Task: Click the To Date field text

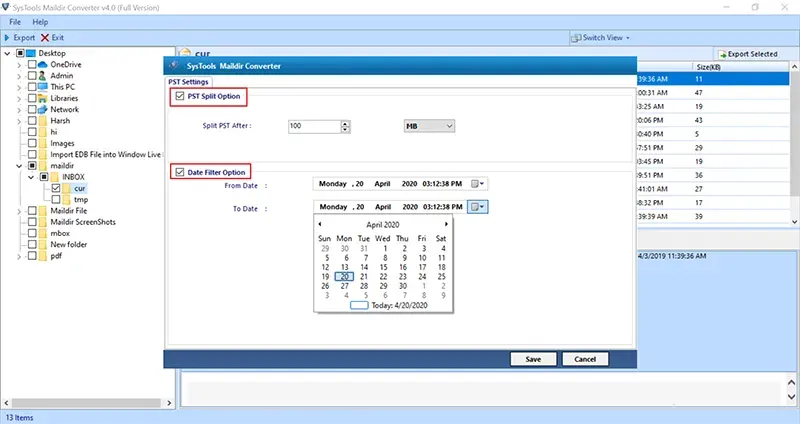Action: click(390, 207)
